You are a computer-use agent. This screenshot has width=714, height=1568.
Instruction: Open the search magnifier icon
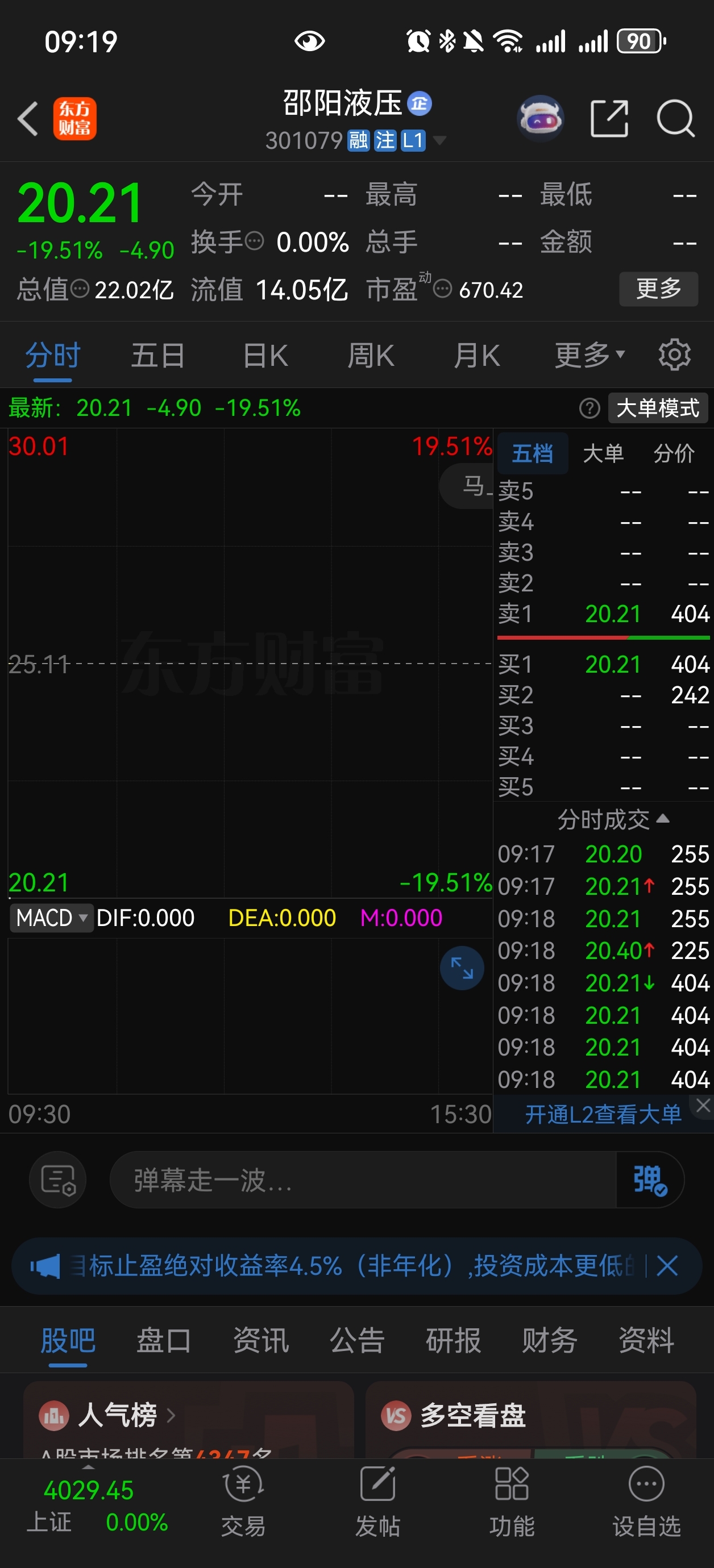point(675,118)
